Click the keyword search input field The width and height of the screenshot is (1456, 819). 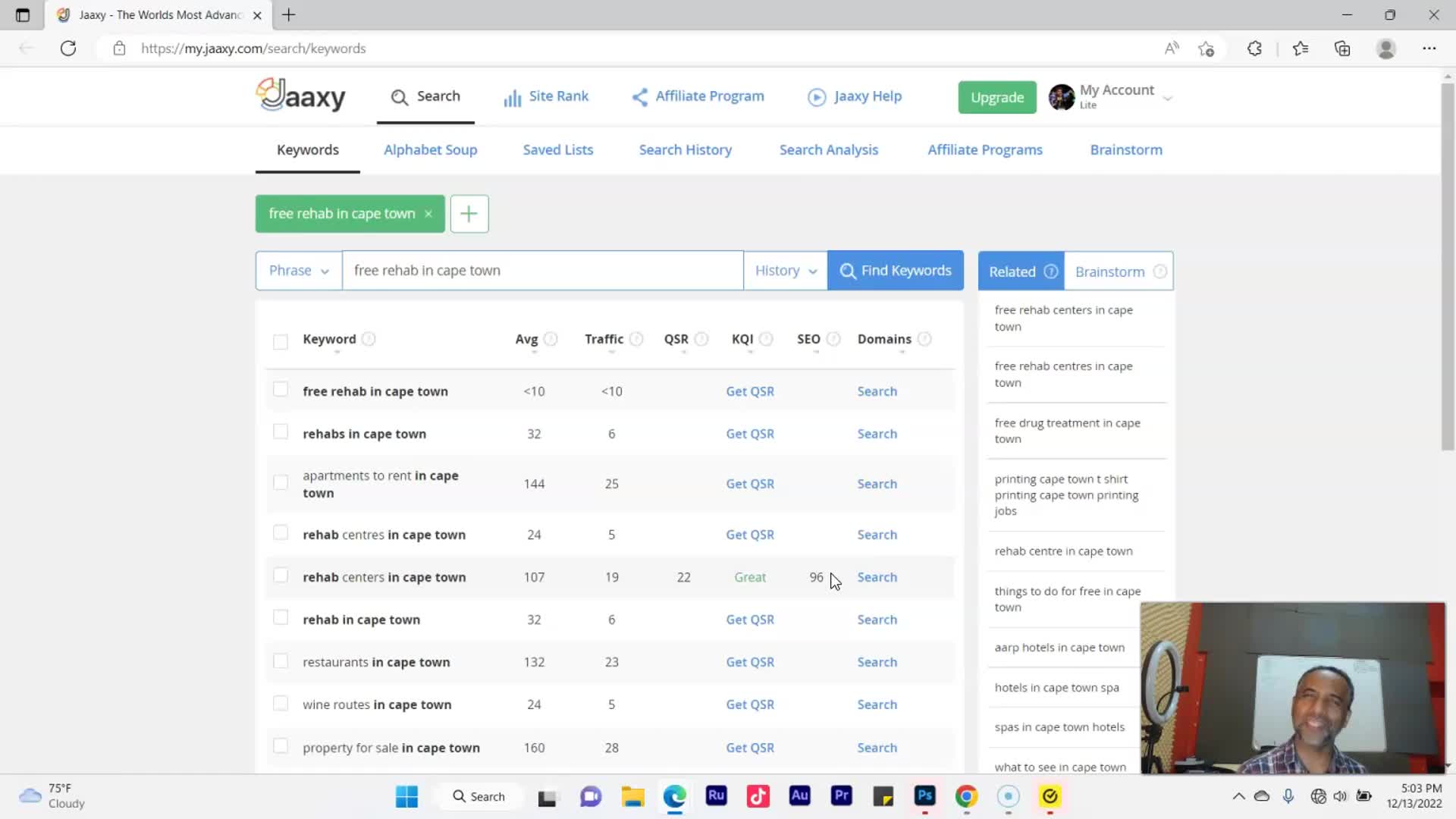point(542,271)
